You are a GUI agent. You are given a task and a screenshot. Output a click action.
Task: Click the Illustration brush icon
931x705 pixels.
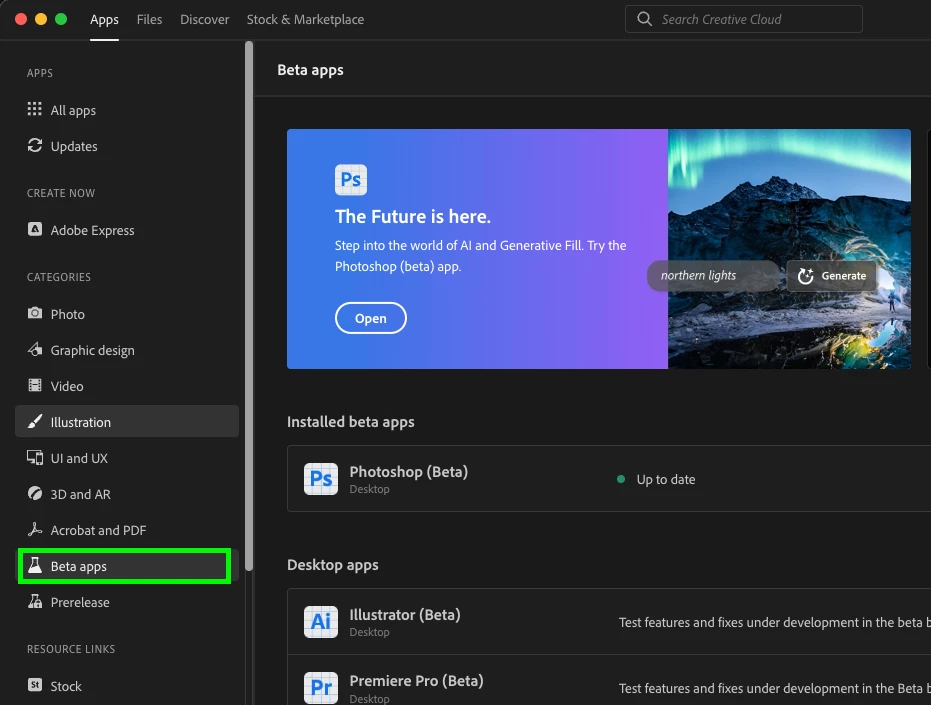[x=34, y=422]
